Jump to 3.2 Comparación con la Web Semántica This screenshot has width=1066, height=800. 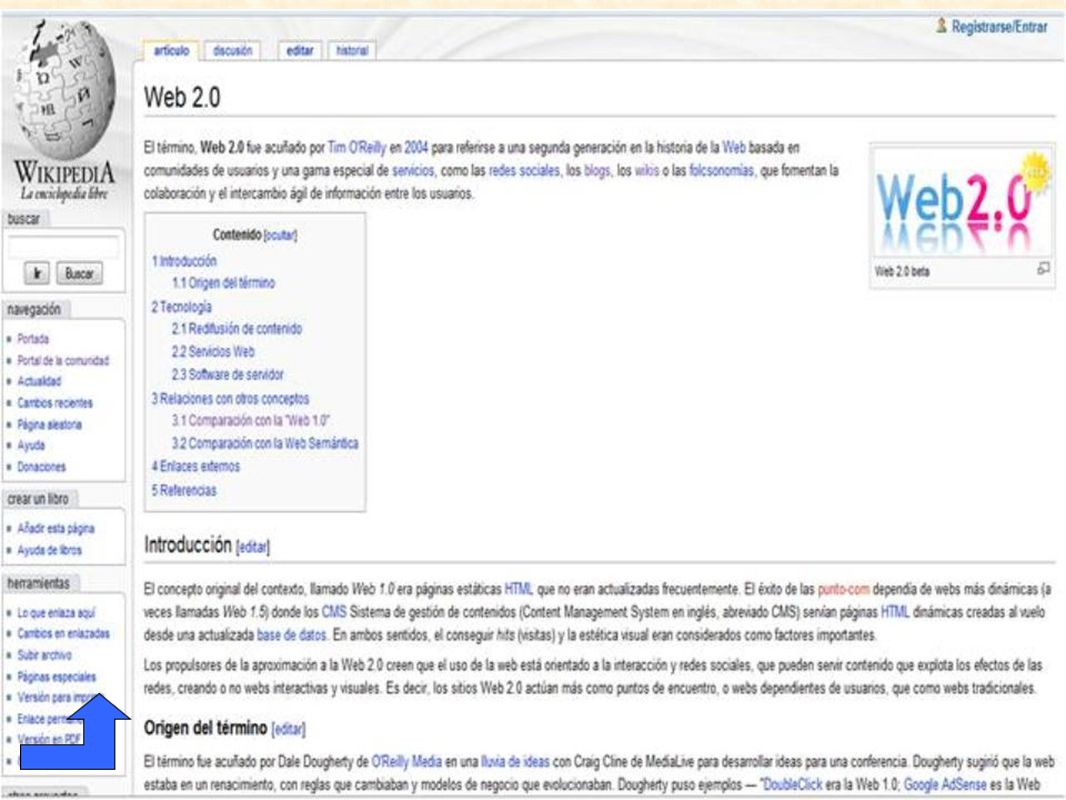point(265,443)
